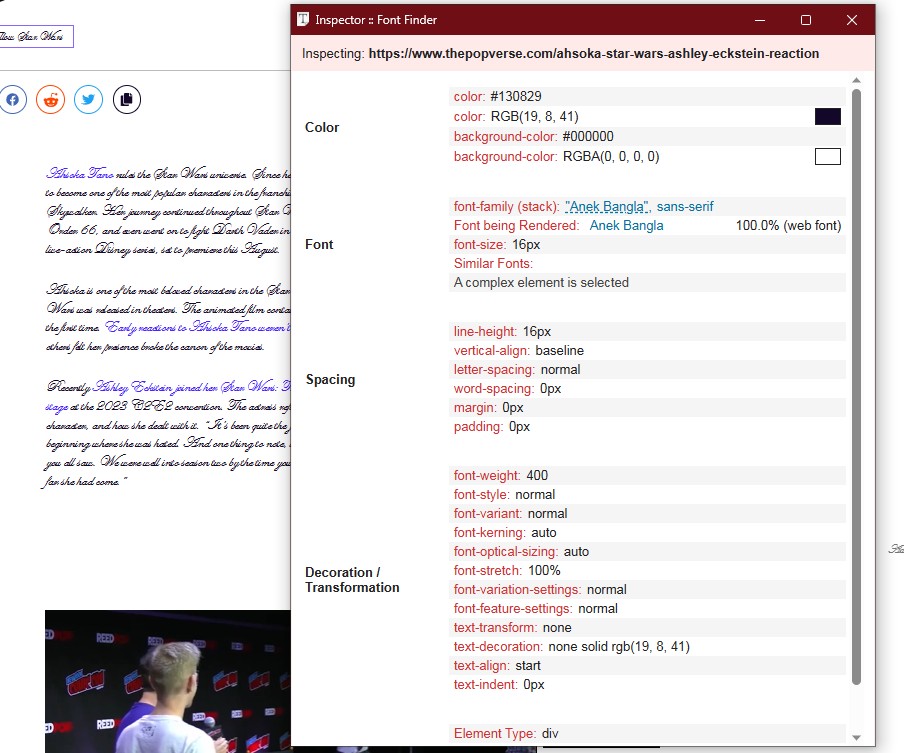This screenshot has height=753, width=904.
Task: Select the font-weight 400 row
Action: pyautogui.click(x=647, y=476)
